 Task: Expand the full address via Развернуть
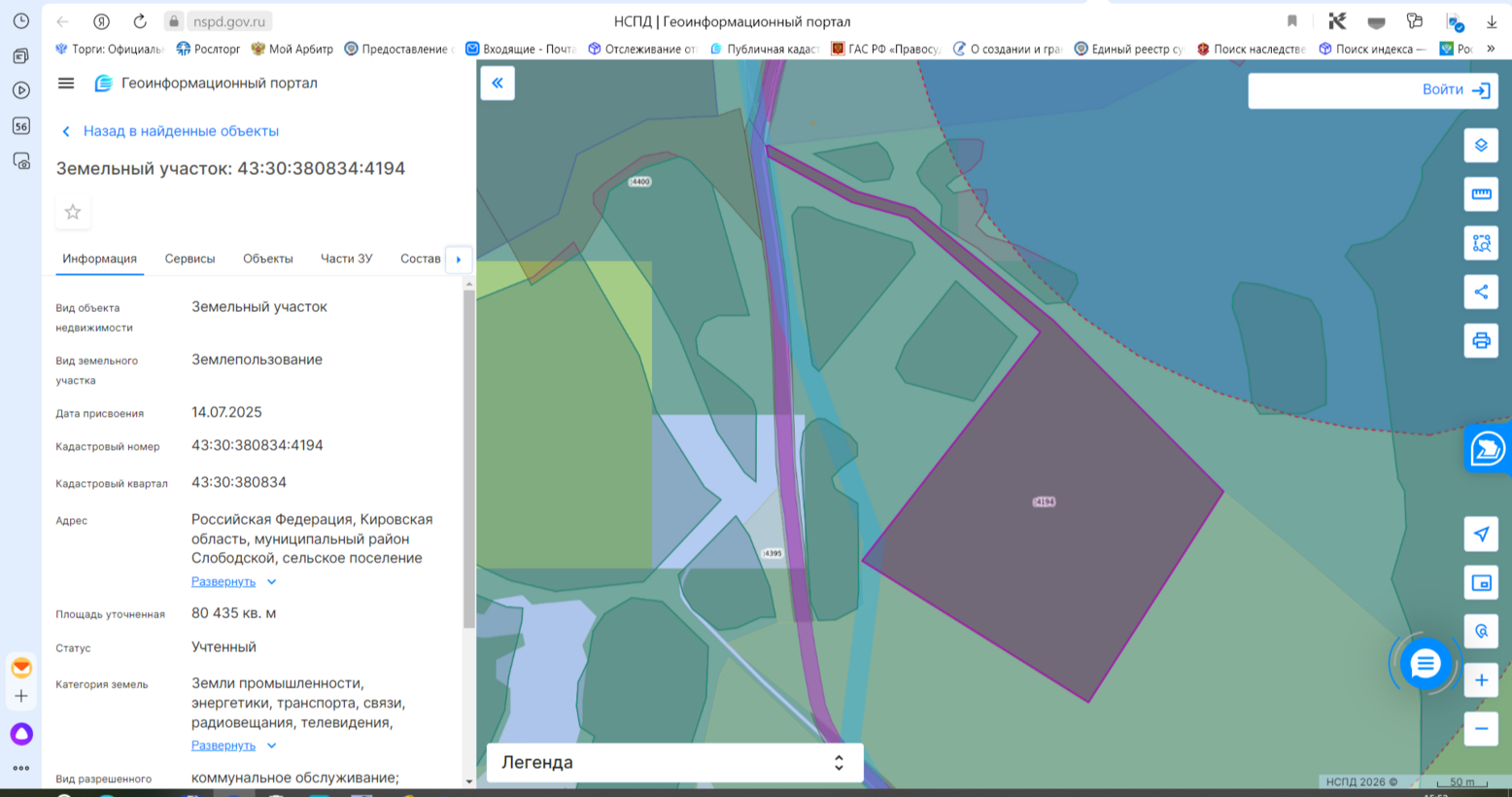coord(223,581)
